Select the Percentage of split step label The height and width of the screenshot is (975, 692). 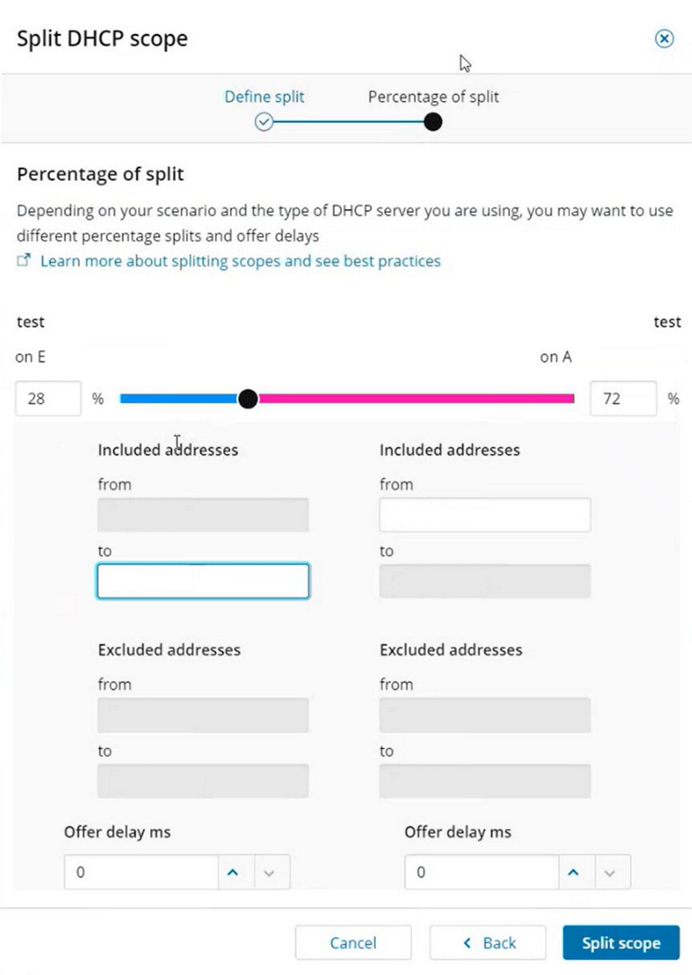[433, 97]
